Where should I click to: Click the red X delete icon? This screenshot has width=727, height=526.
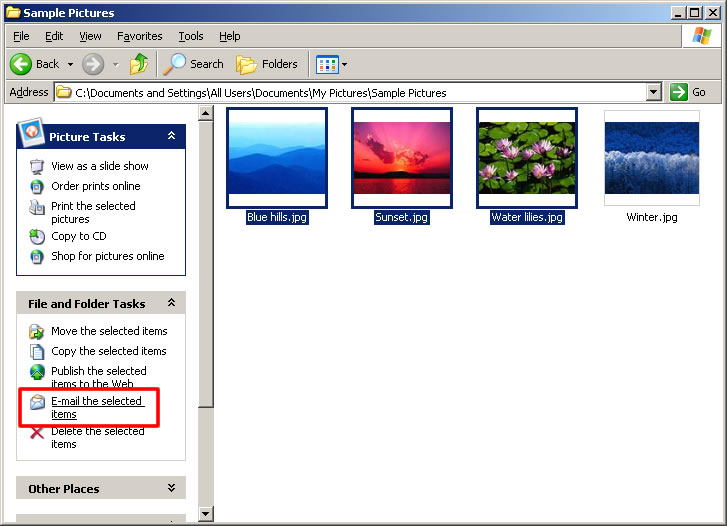tap(37, 433)
